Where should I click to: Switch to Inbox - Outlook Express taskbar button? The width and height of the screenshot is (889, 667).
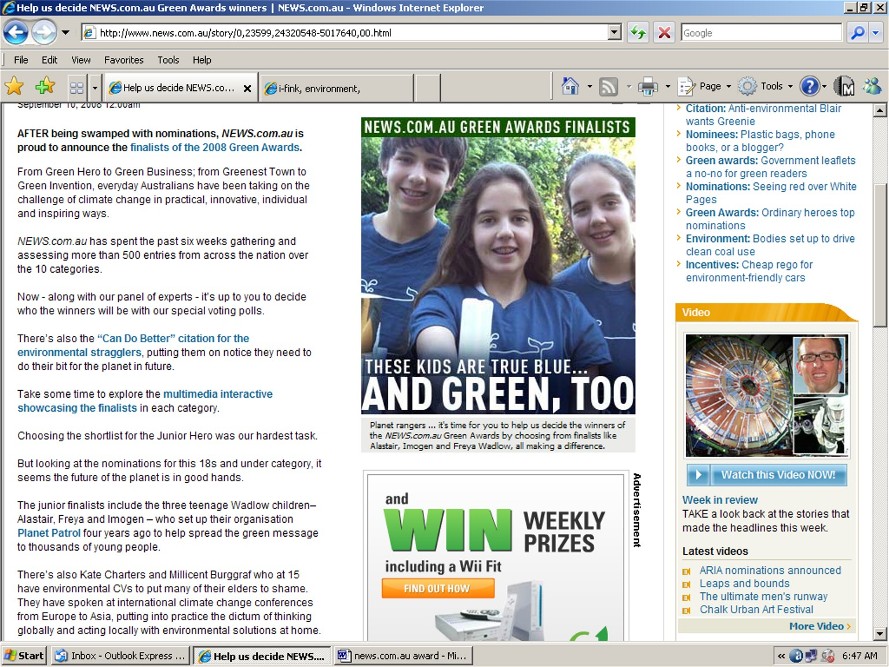coord(121,656)
